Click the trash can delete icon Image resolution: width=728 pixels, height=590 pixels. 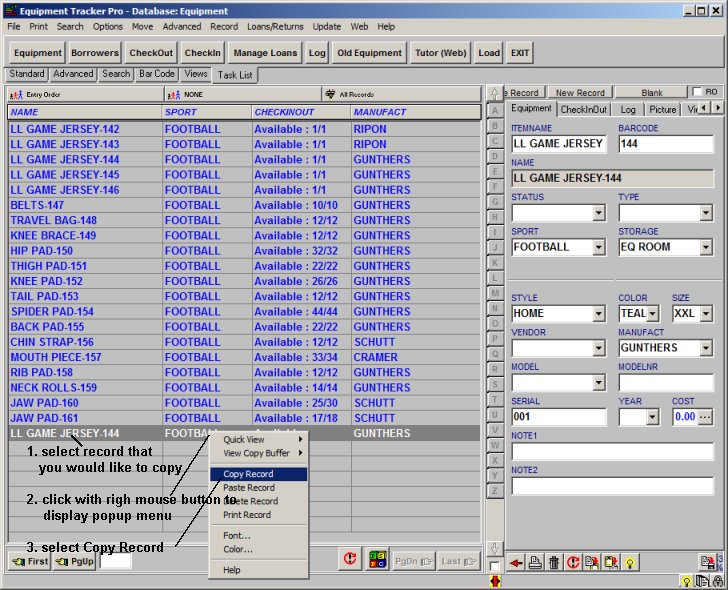coord(554,563)
